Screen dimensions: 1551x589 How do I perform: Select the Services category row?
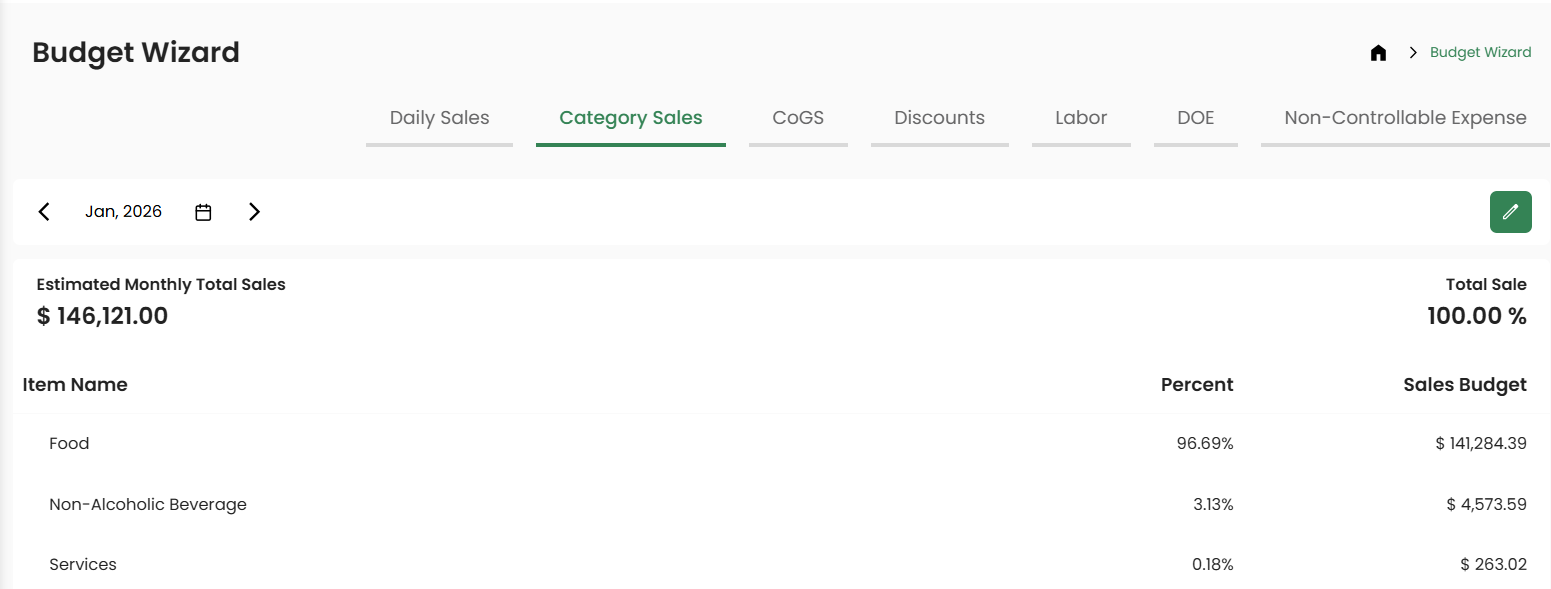coord(83,564)
